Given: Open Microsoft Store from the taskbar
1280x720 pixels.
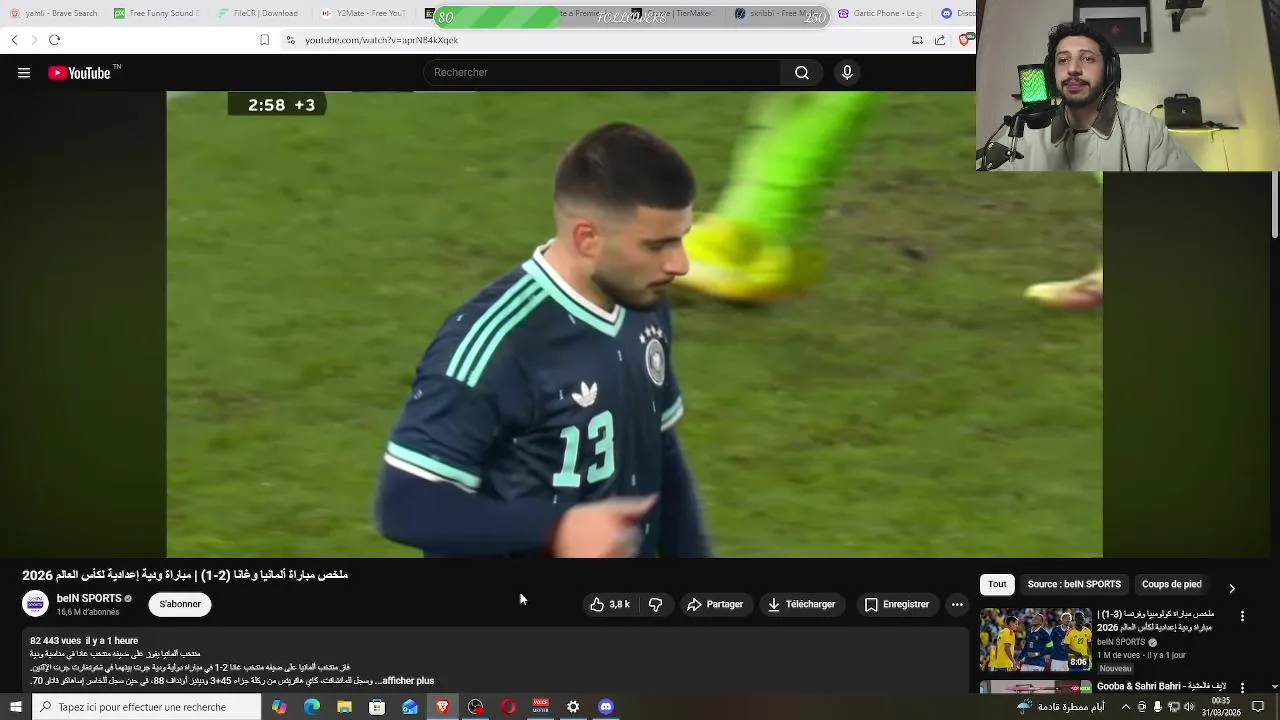Looking at the screenshot, I should click(377, 707).
